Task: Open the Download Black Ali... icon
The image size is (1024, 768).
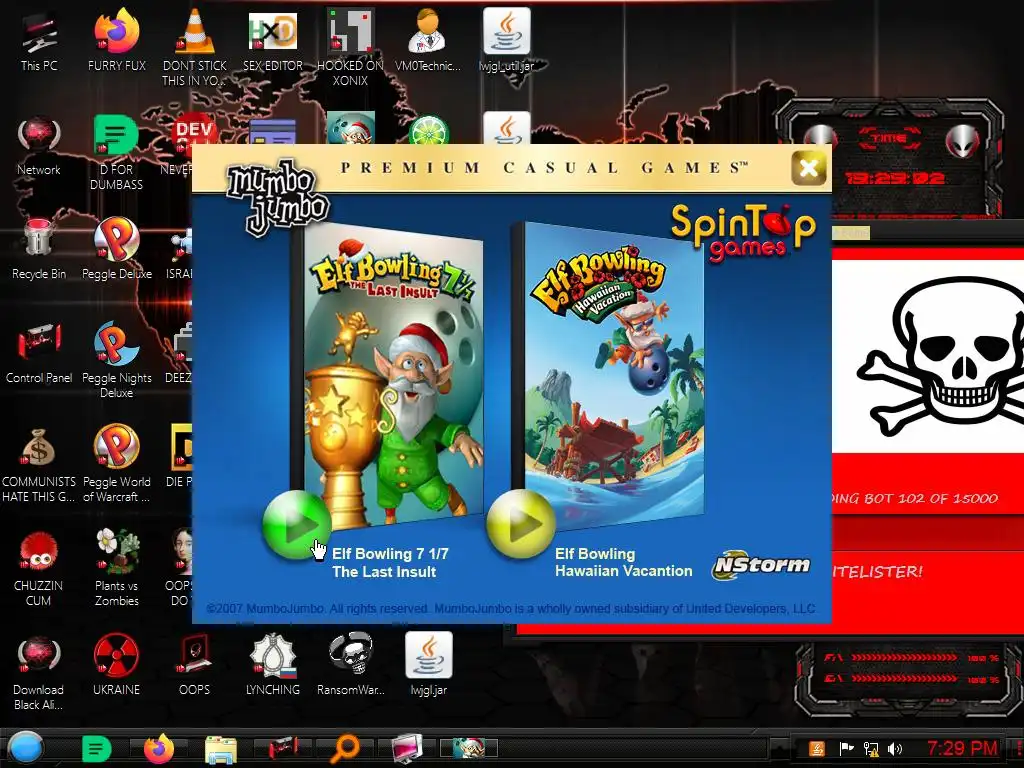Action: pyautogui.click(x=39, y=673)
